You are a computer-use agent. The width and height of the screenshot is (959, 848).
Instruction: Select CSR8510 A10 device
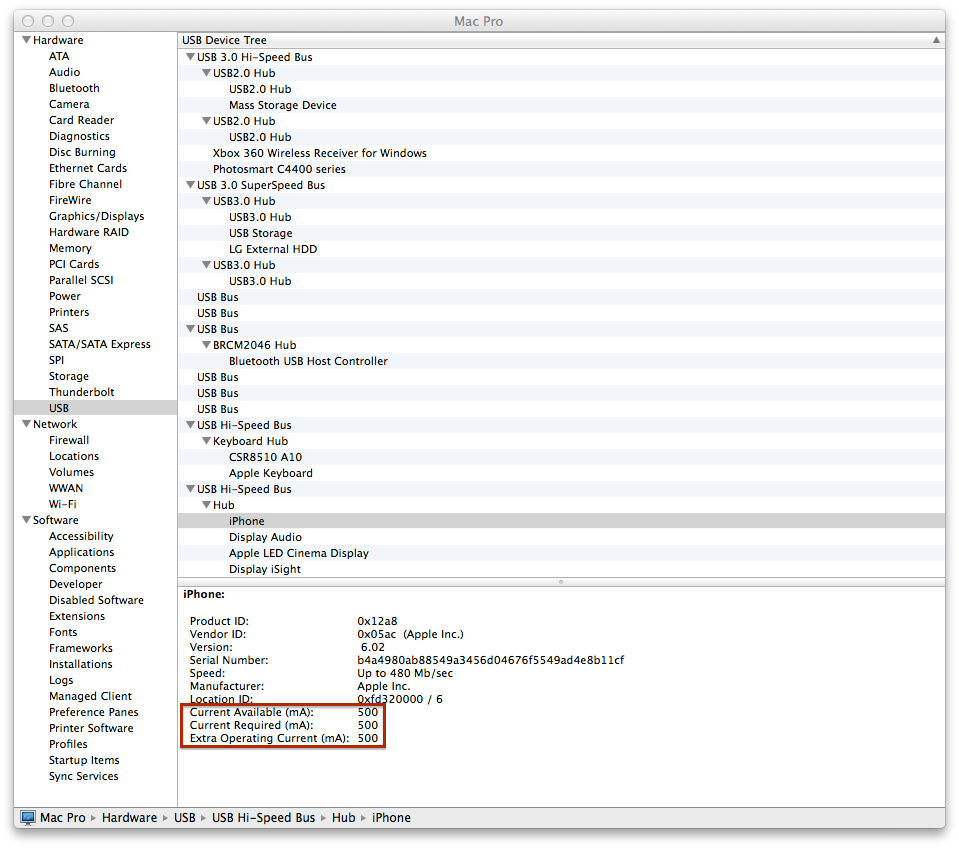265,457
